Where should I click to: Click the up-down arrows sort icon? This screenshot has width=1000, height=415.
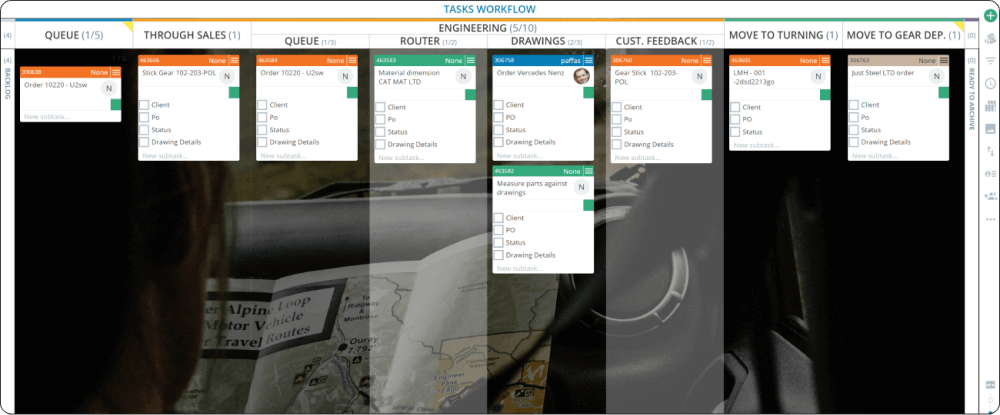[990, 151]
